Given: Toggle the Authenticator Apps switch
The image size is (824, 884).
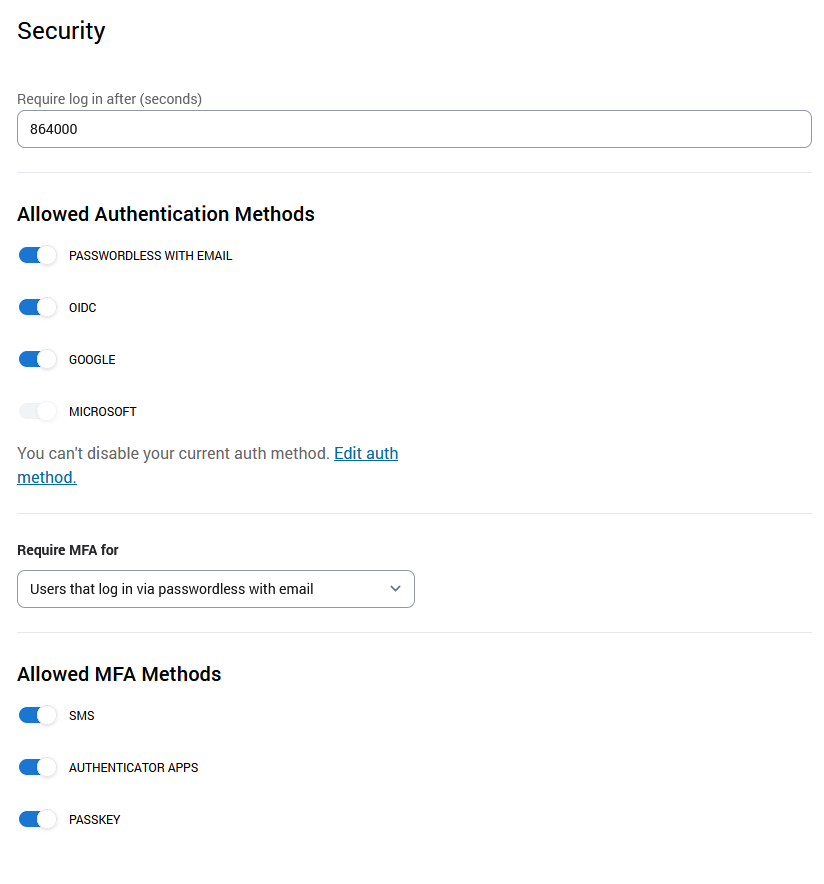Looking at the screenshot, I should tap(38, 767).
